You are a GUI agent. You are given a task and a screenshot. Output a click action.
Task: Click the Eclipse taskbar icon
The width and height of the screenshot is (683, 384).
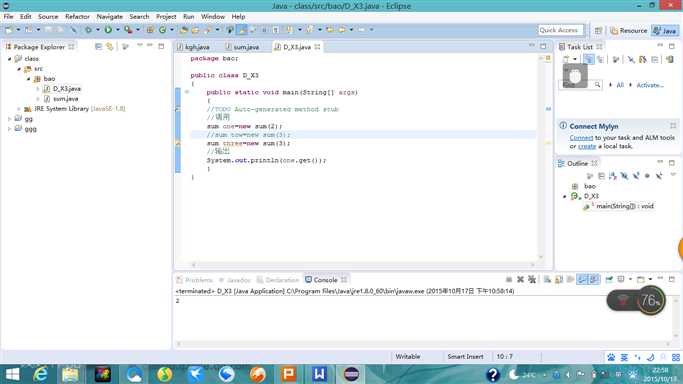(x=351, y=374)
